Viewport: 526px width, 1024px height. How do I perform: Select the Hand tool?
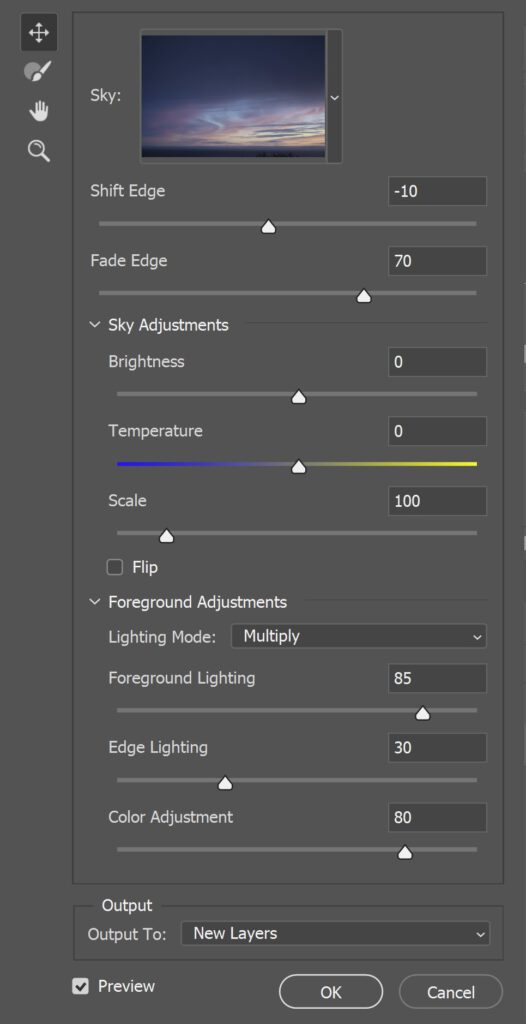[39, 110]
